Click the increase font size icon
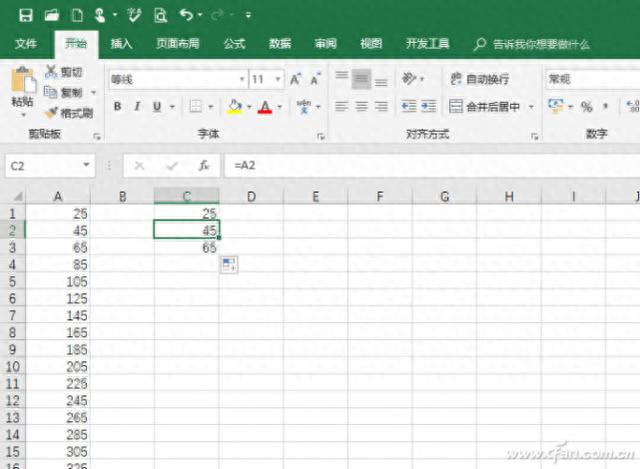640x469 pixels. tap(296, 79)
